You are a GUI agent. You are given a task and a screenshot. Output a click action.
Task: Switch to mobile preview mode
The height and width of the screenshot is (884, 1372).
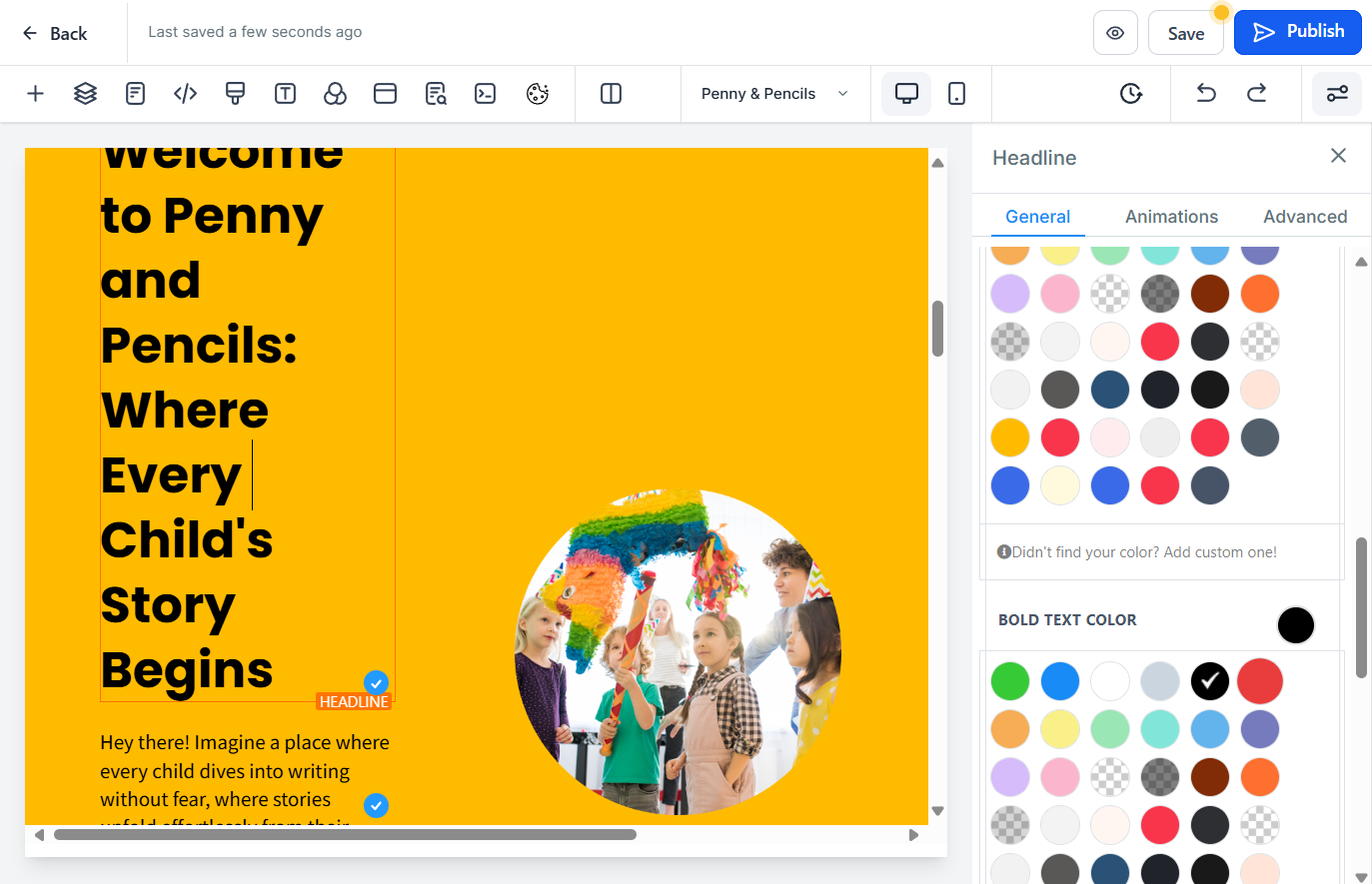click(956, 94)
